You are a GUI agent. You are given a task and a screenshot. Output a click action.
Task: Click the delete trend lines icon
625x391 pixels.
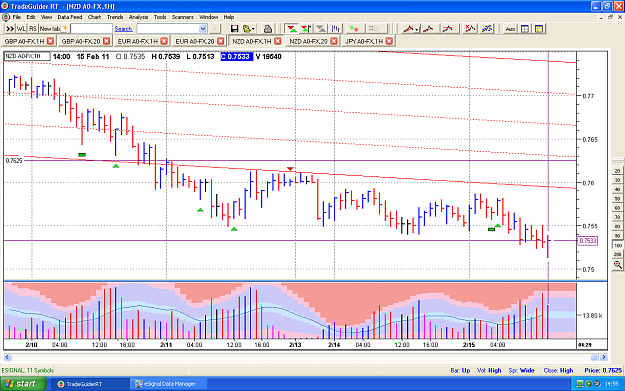point(470,29)
